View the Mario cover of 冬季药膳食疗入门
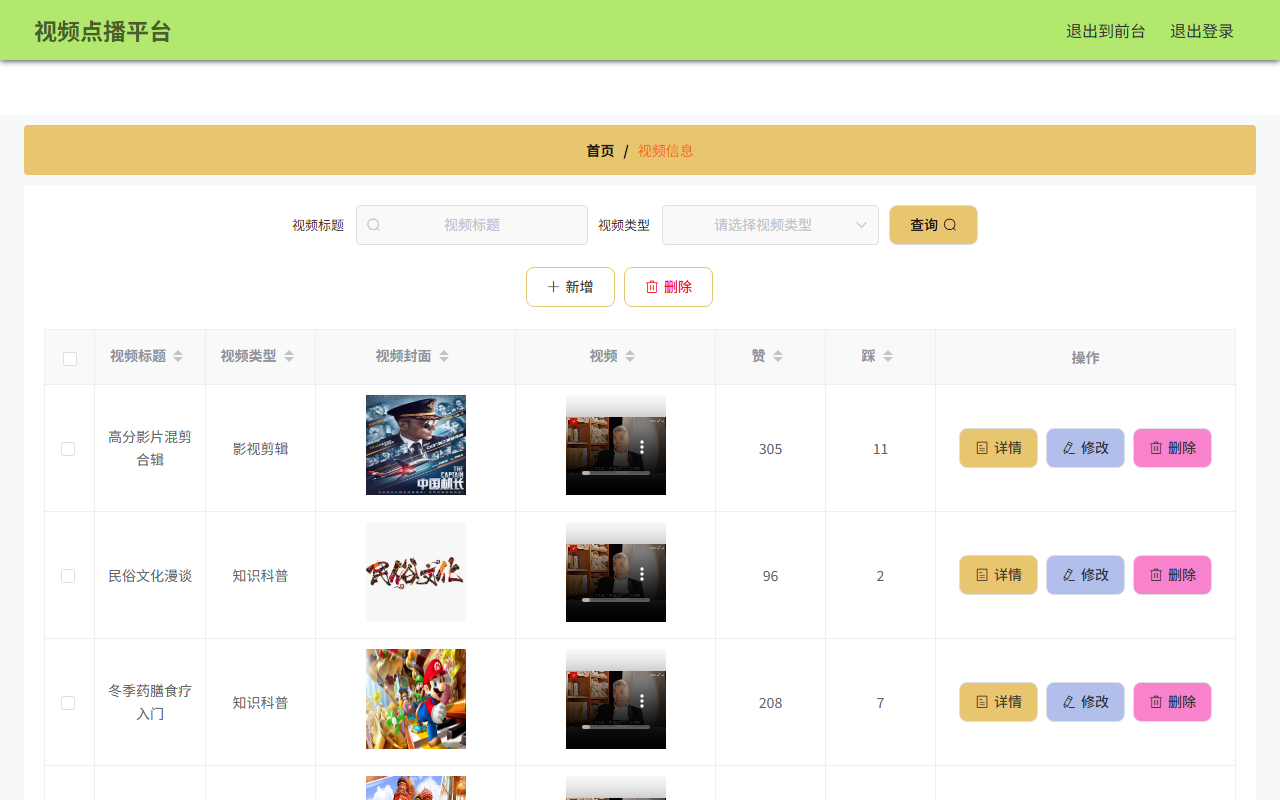 coord(416,699)
